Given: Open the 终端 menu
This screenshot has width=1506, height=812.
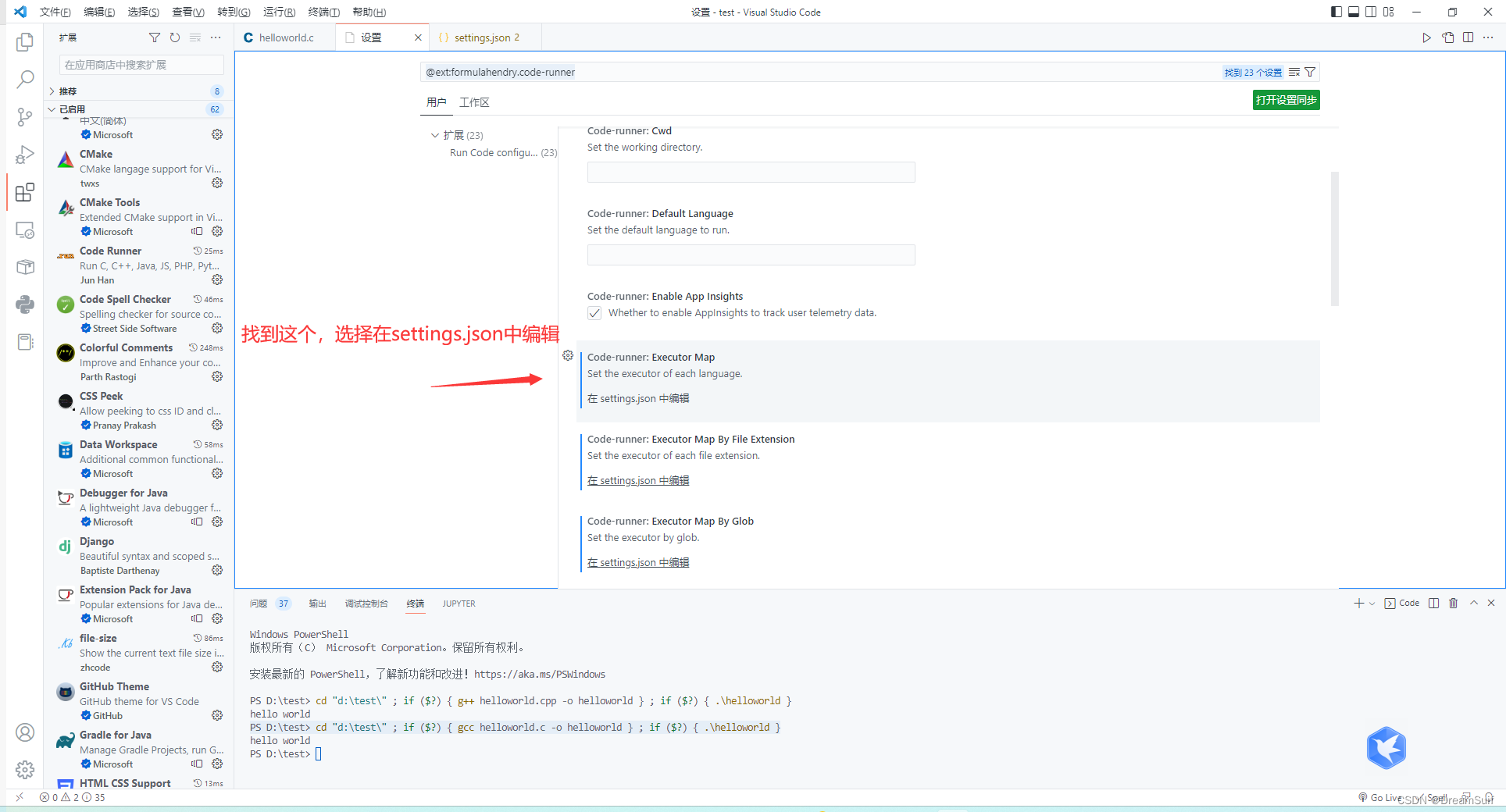Looking at the screenshot, I should (324, 12).
